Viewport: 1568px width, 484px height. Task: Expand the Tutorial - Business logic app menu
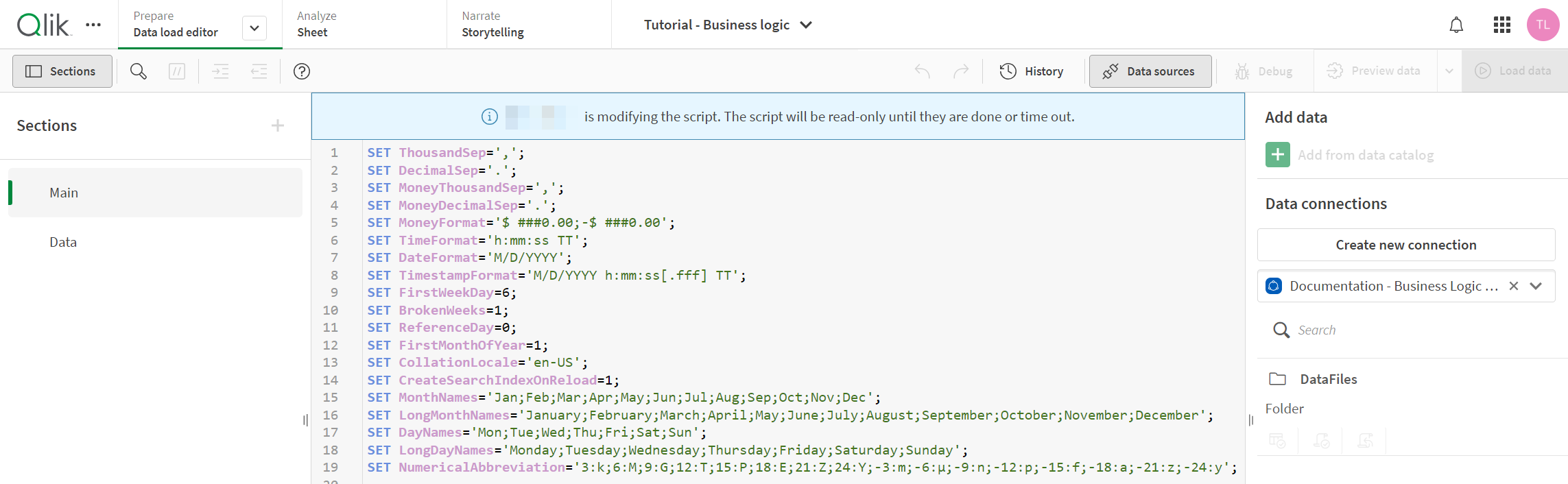(728, 25)
